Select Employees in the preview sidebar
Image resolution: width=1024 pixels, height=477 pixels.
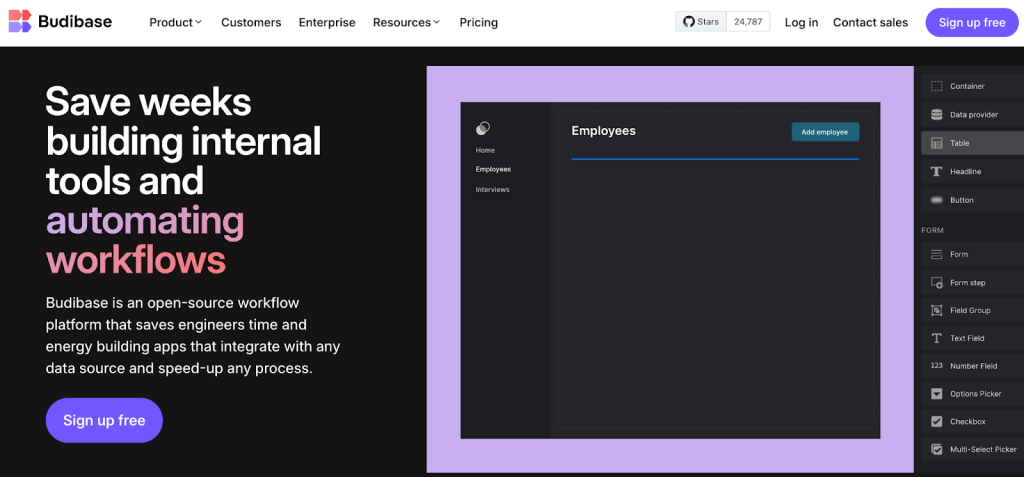coord(493,169)
